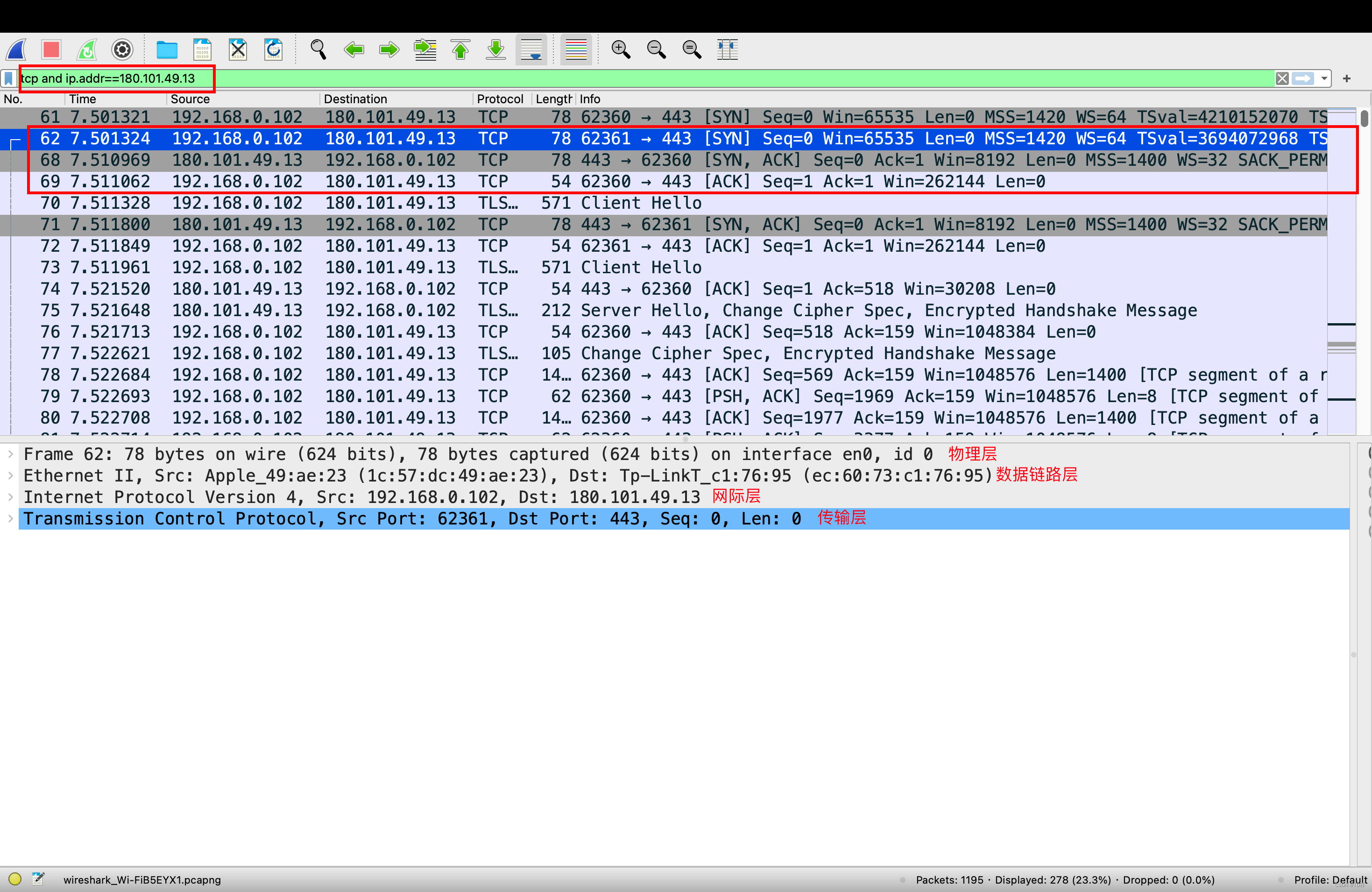Open the capture options gear
This screenshot has width=1372, height=892.
click(121, 50)
